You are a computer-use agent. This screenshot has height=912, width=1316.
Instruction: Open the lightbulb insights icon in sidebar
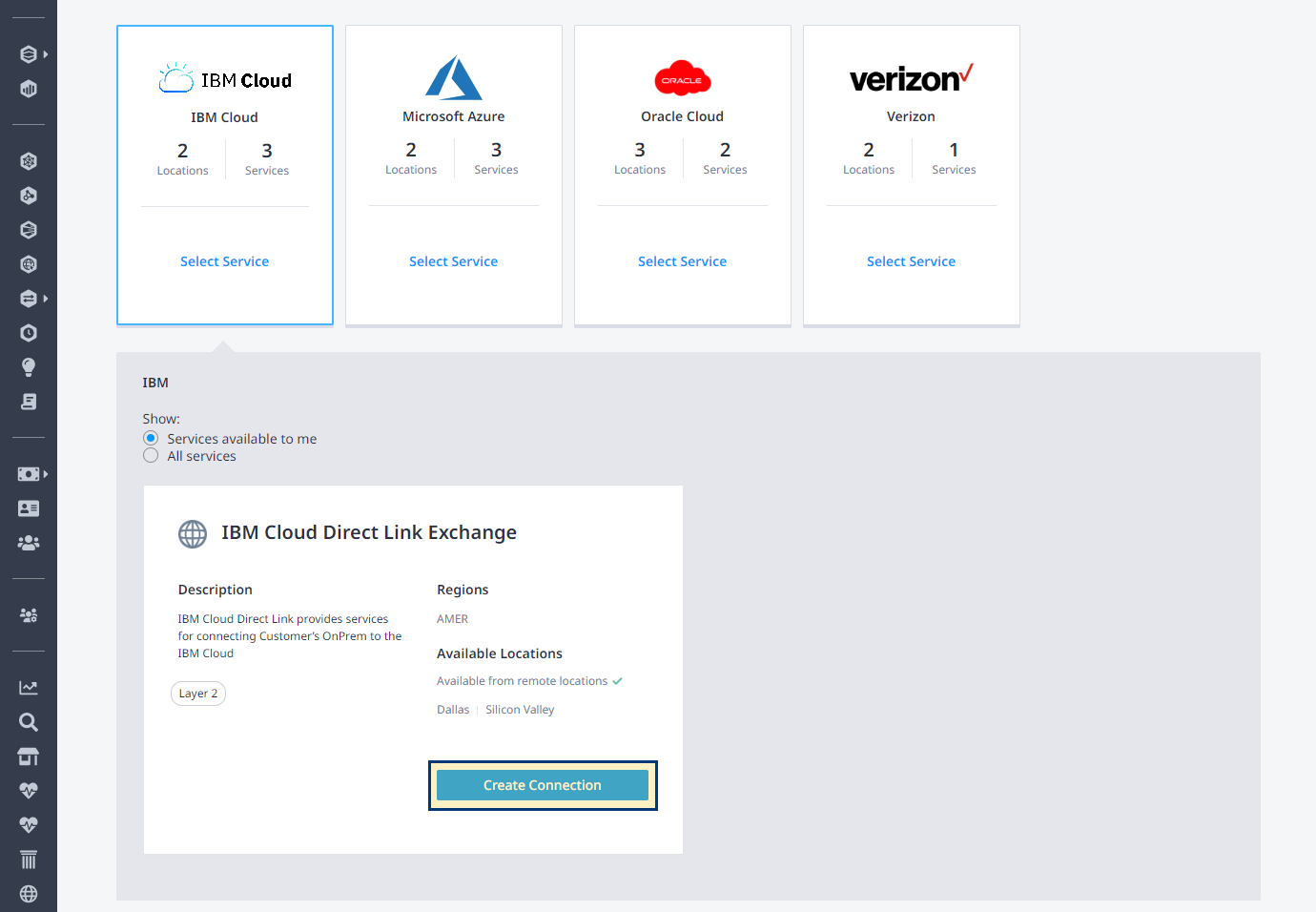coord(29,367)
